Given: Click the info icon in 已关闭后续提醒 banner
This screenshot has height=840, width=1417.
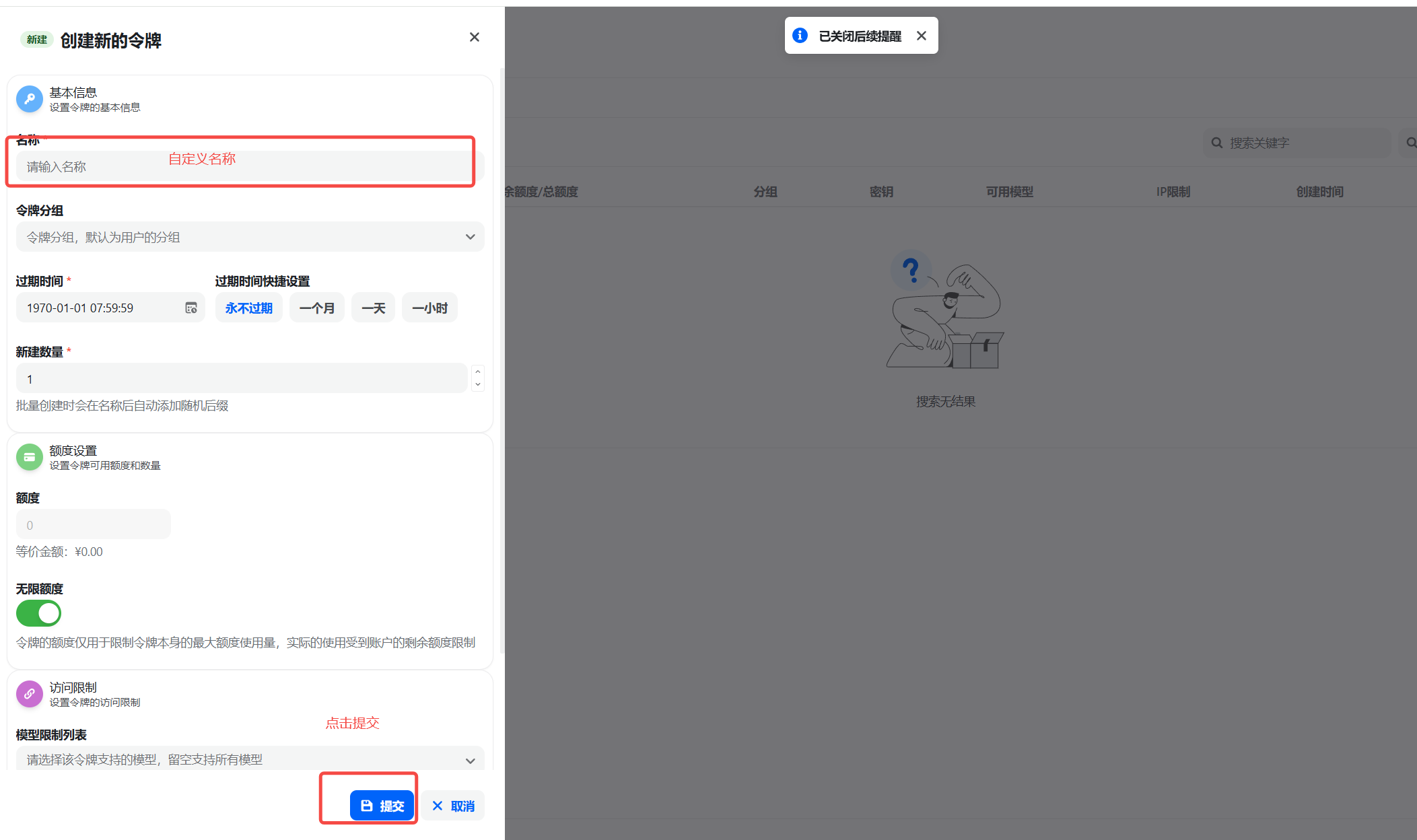Looking at the screenshot, I should (x=800, y=35).
